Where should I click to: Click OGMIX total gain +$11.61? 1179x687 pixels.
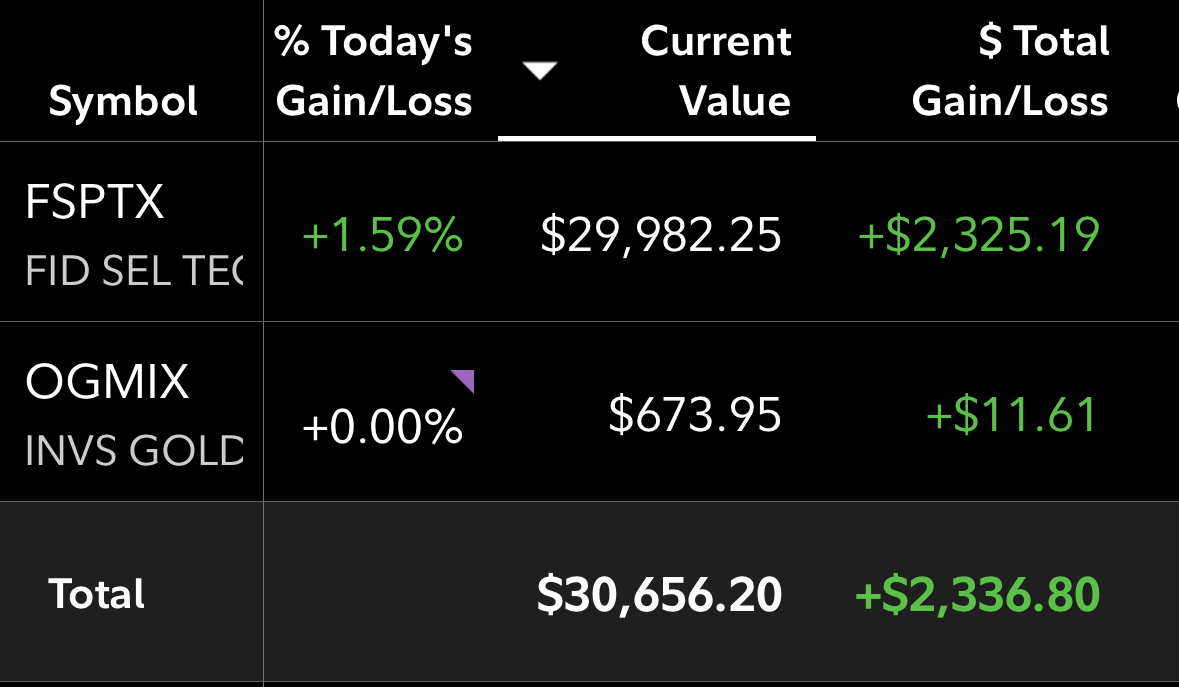point(1012,414)
